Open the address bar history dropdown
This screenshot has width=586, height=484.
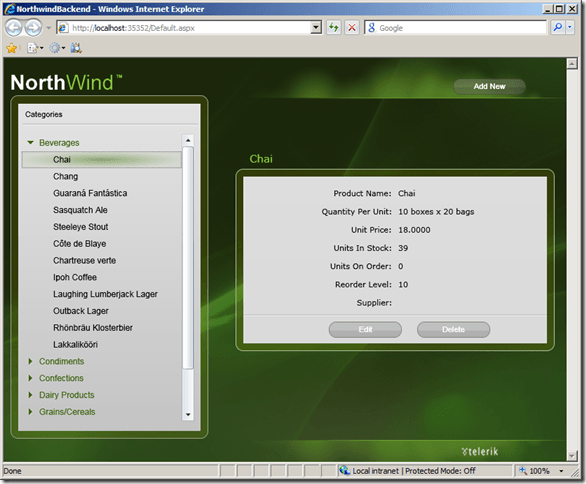click(x=316, y=28)
